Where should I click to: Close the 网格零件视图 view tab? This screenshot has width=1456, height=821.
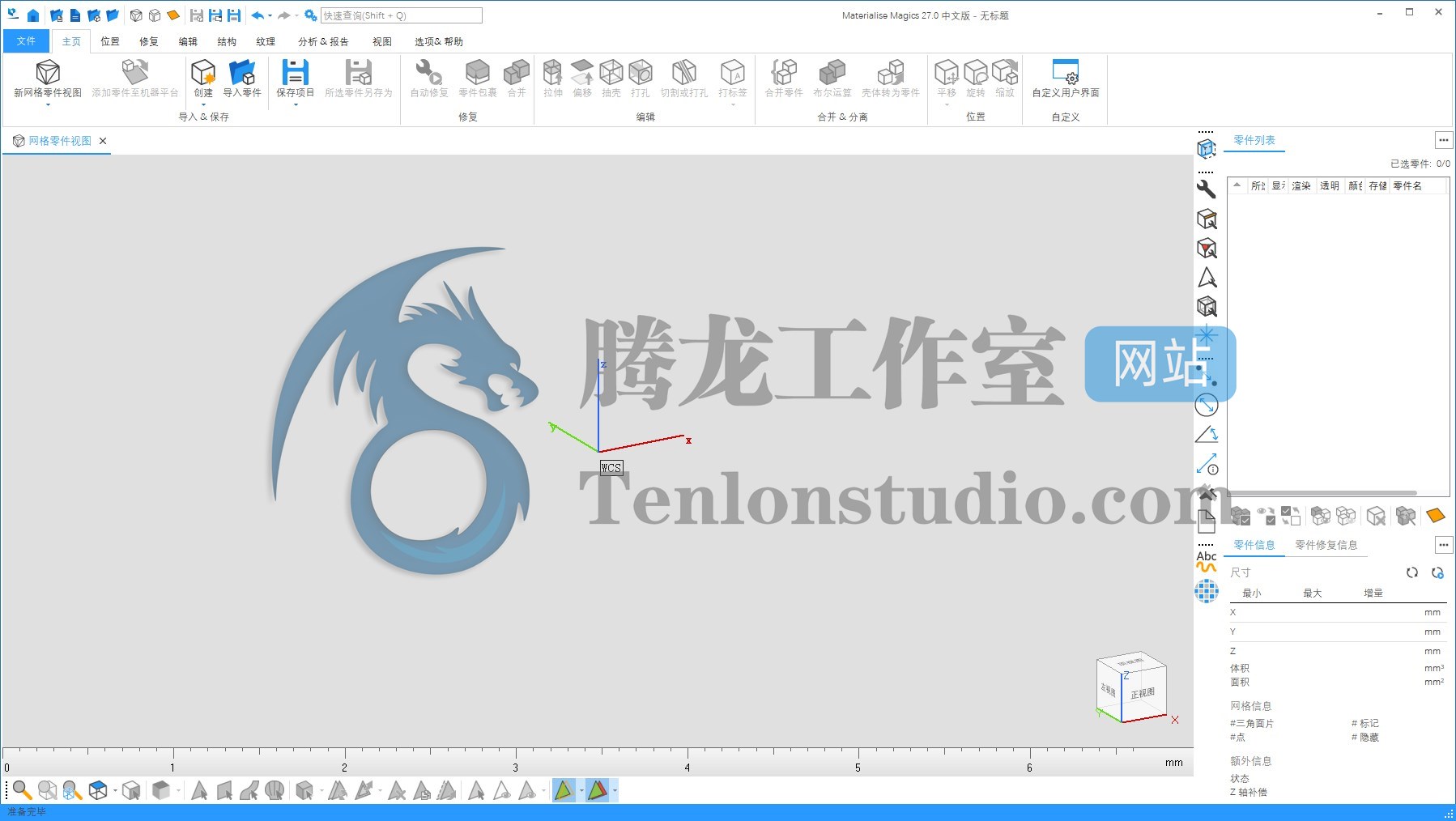point(103,141)
